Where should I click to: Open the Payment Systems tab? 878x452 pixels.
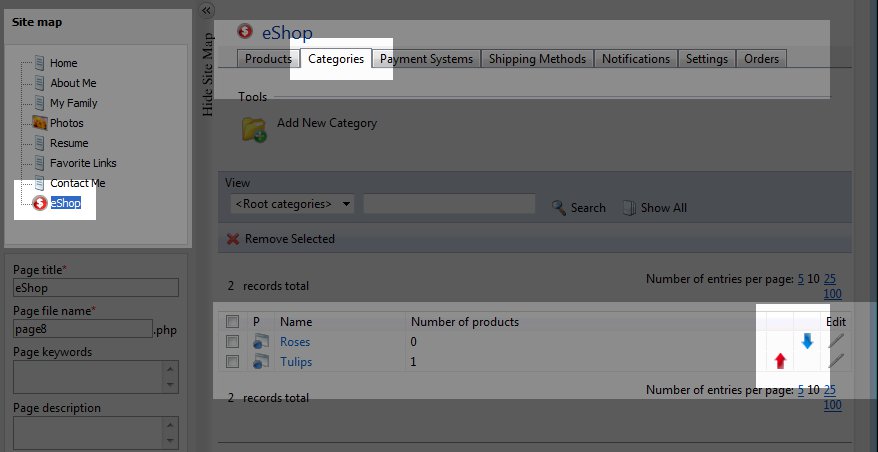(426, 59)
